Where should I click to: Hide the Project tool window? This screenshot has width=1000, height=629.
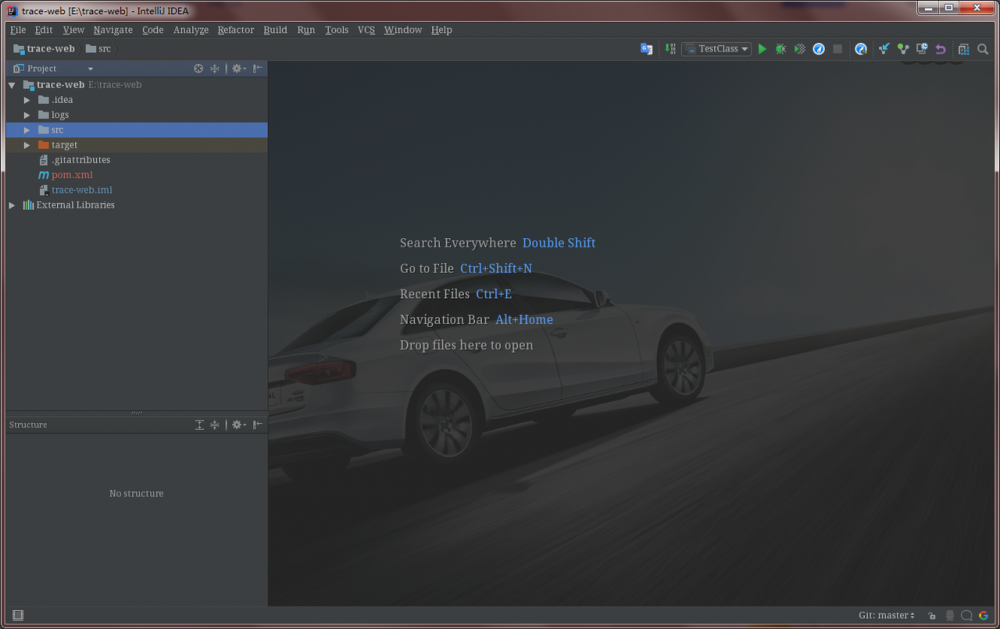[256, 68]
